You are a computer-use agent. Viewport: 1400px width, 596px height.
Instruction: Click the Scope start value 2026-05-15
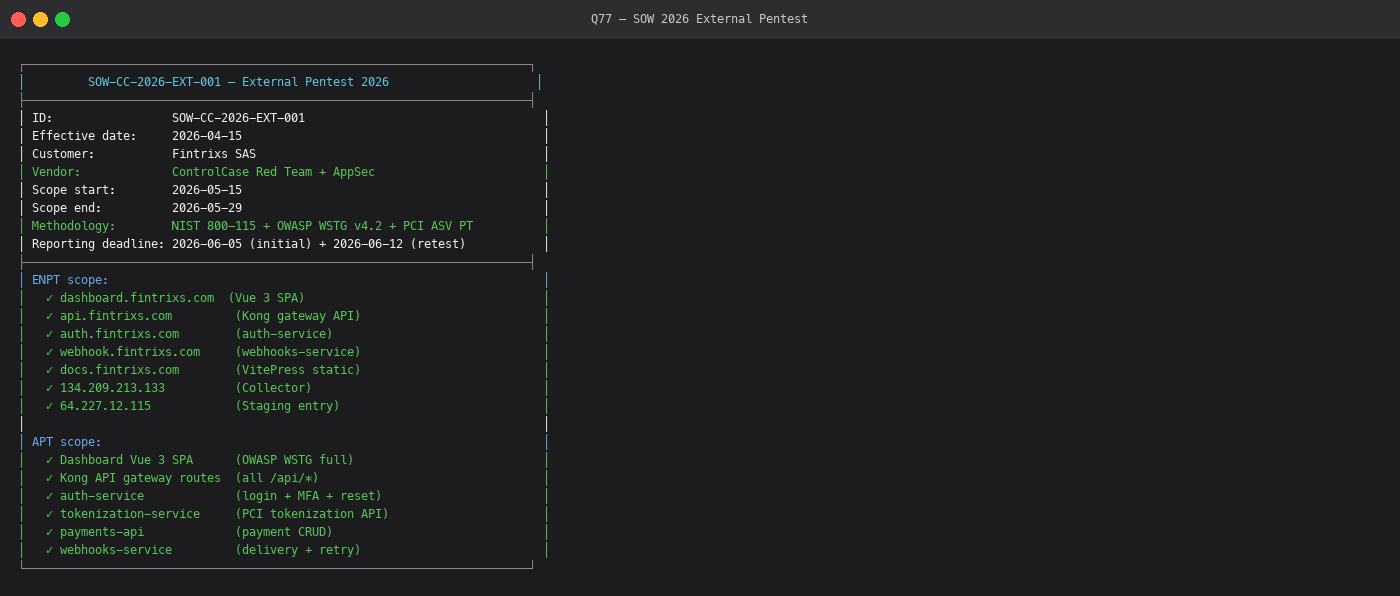(207, 190)
